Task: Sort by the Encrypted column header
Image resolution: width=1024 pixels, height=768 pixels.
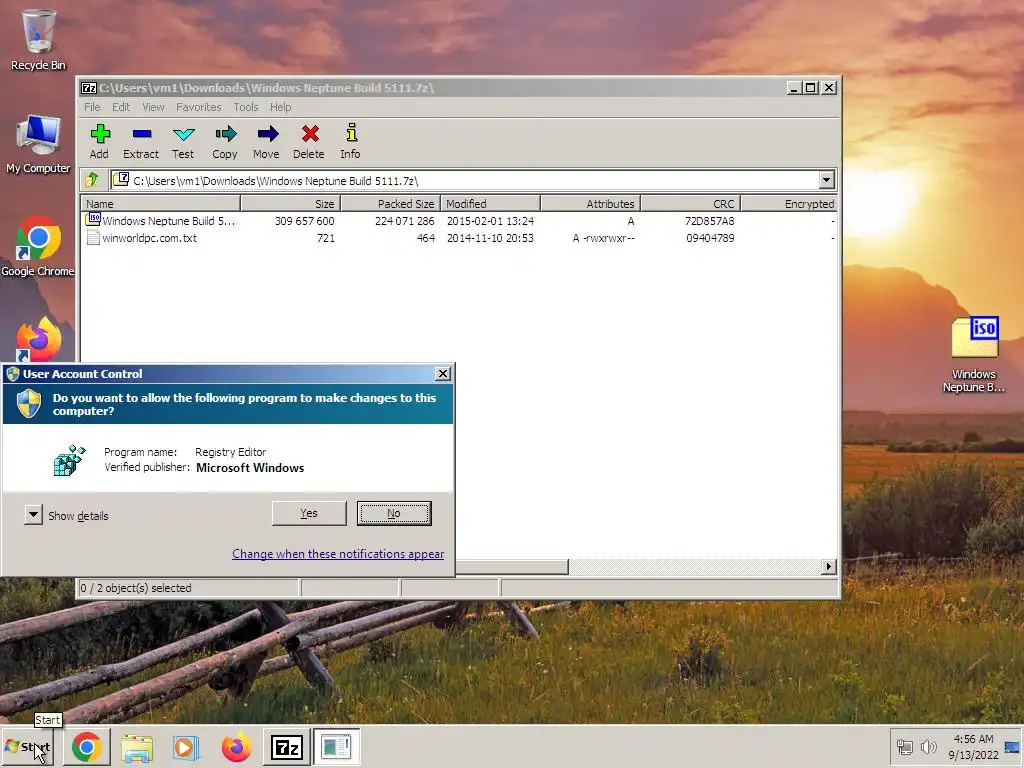Action: 789,204
